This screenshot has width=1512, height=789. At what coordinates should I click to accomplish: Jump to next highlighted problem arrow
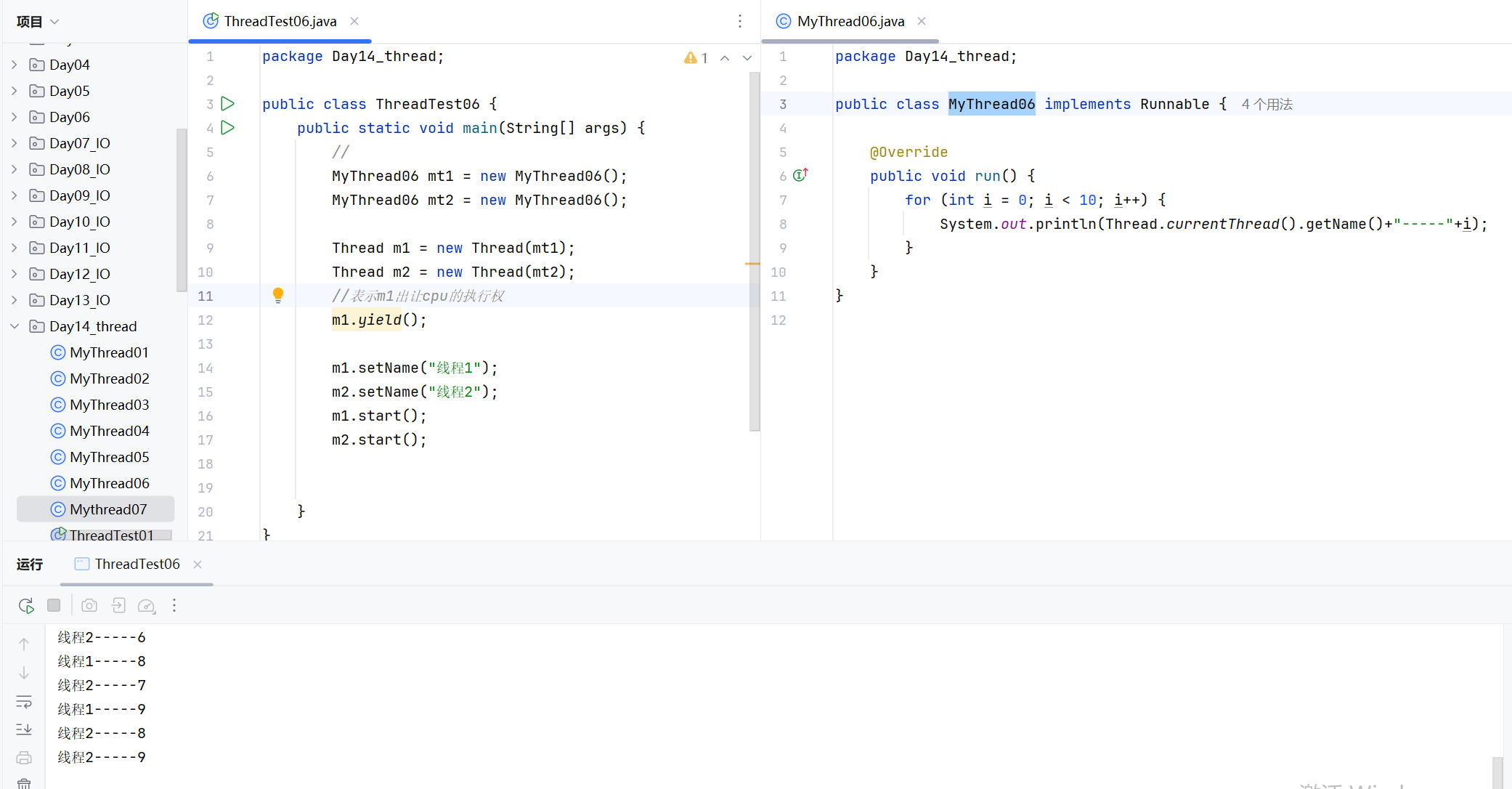747,58
